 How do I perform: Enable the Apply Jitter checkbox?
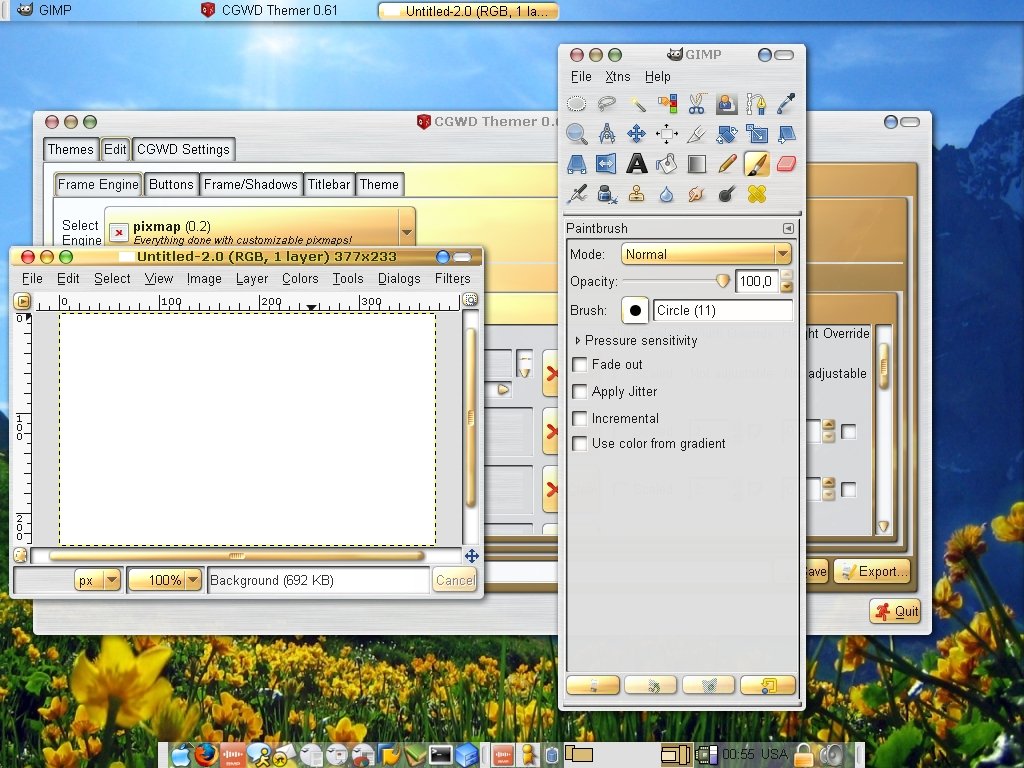pos(579,391)
